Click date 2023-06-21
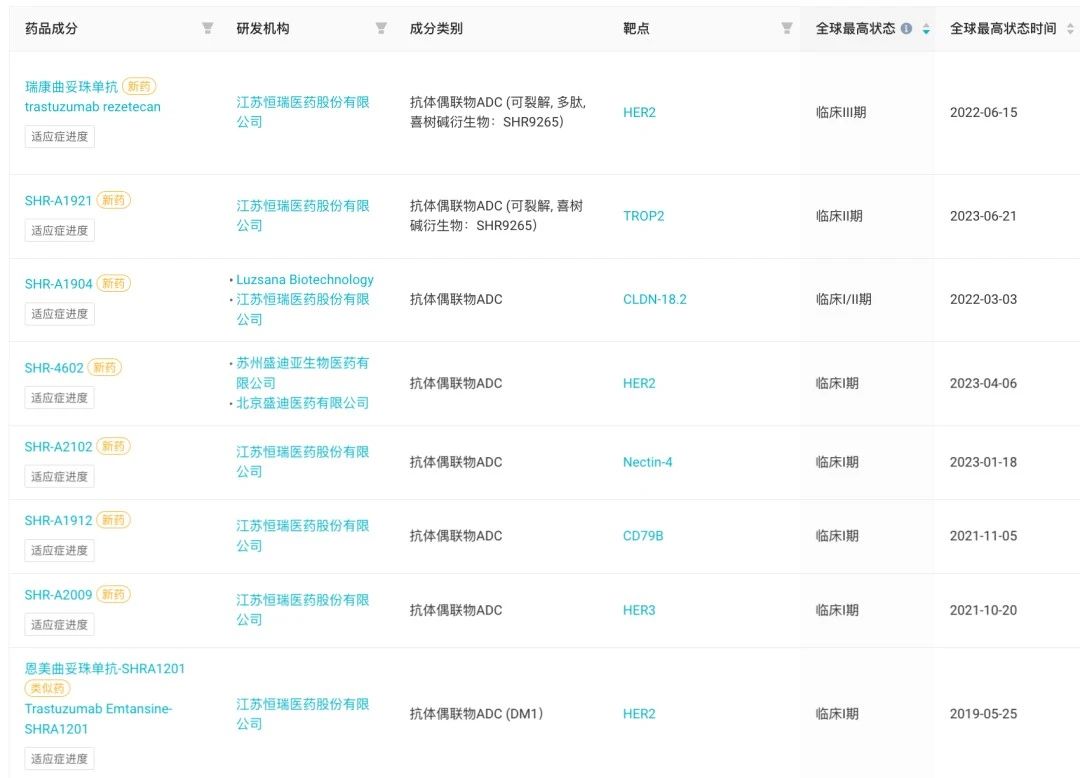This screenshot has height=778, width=1080. point(983,215)
